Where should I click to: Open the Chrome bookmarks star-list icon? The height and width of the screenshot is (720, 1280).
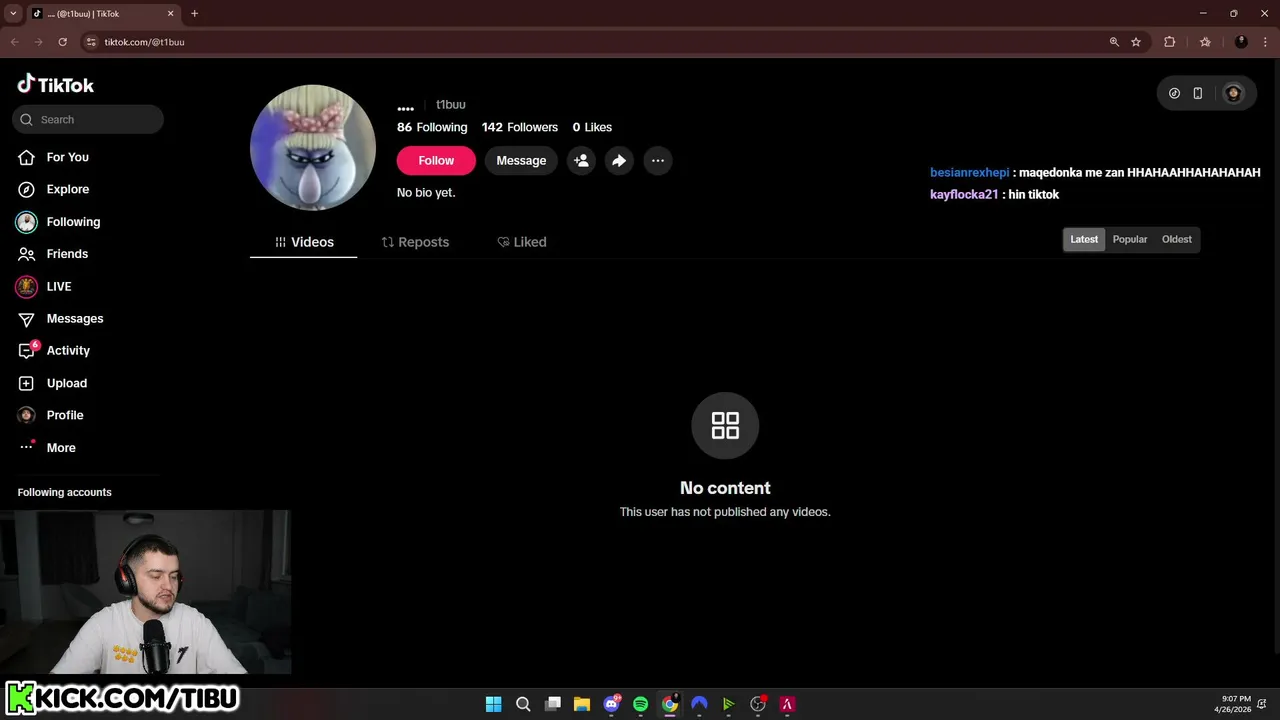click(1205, 42)
